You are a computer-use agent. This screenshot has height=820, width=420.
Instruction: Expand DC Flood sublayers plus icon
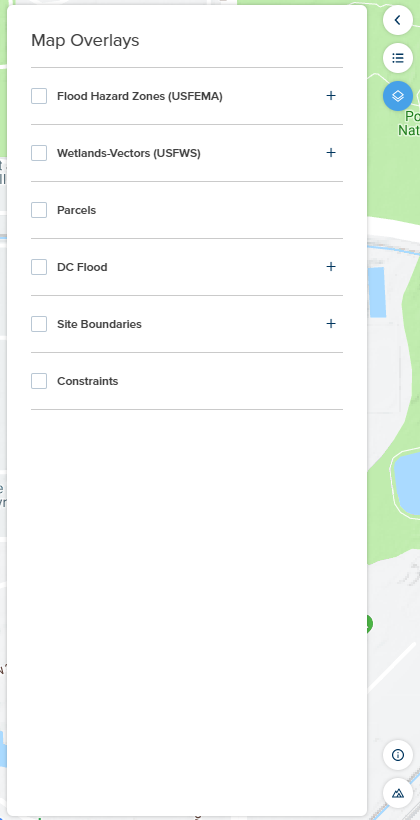coord(331,267)
